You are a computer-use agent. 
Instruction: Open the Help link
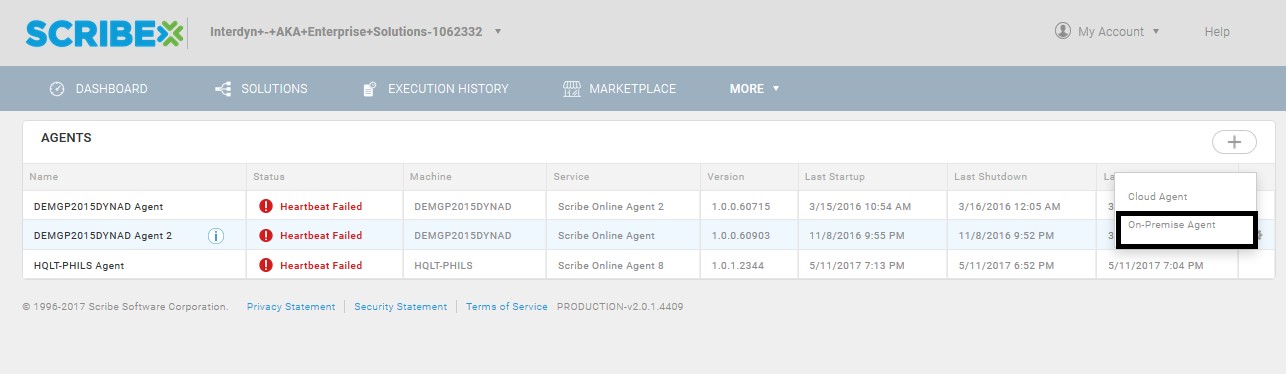[1217, 32]
